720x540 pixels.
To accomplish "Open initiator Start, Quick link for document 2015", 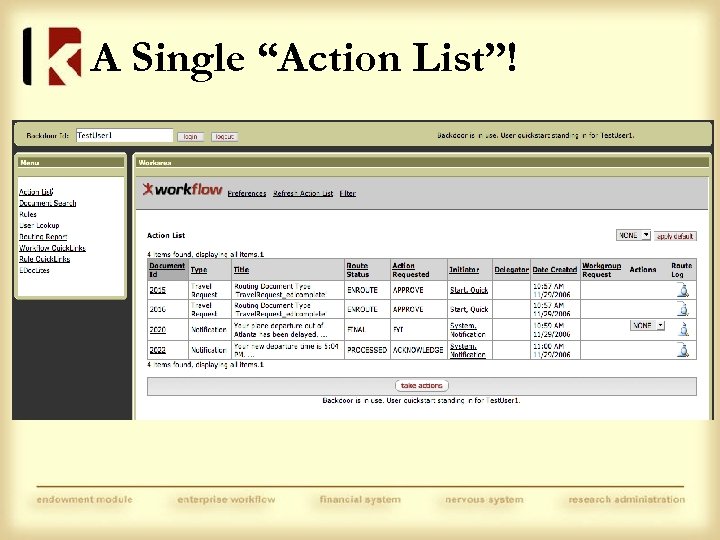I will click(x=469, y=290).
